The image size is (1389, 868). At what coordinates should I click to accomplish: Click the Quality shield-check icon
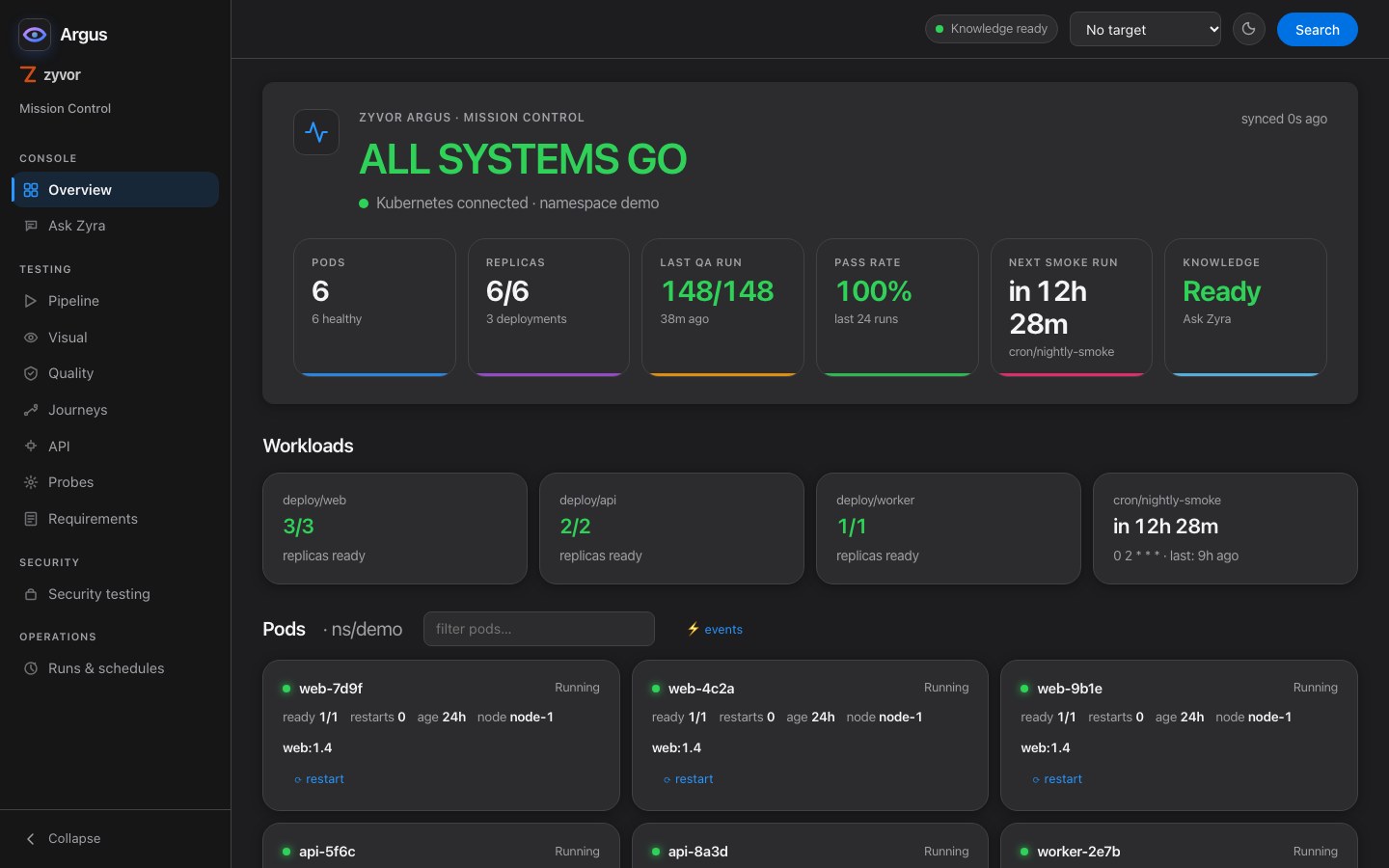pyautogui.click(x=31, y=373)
